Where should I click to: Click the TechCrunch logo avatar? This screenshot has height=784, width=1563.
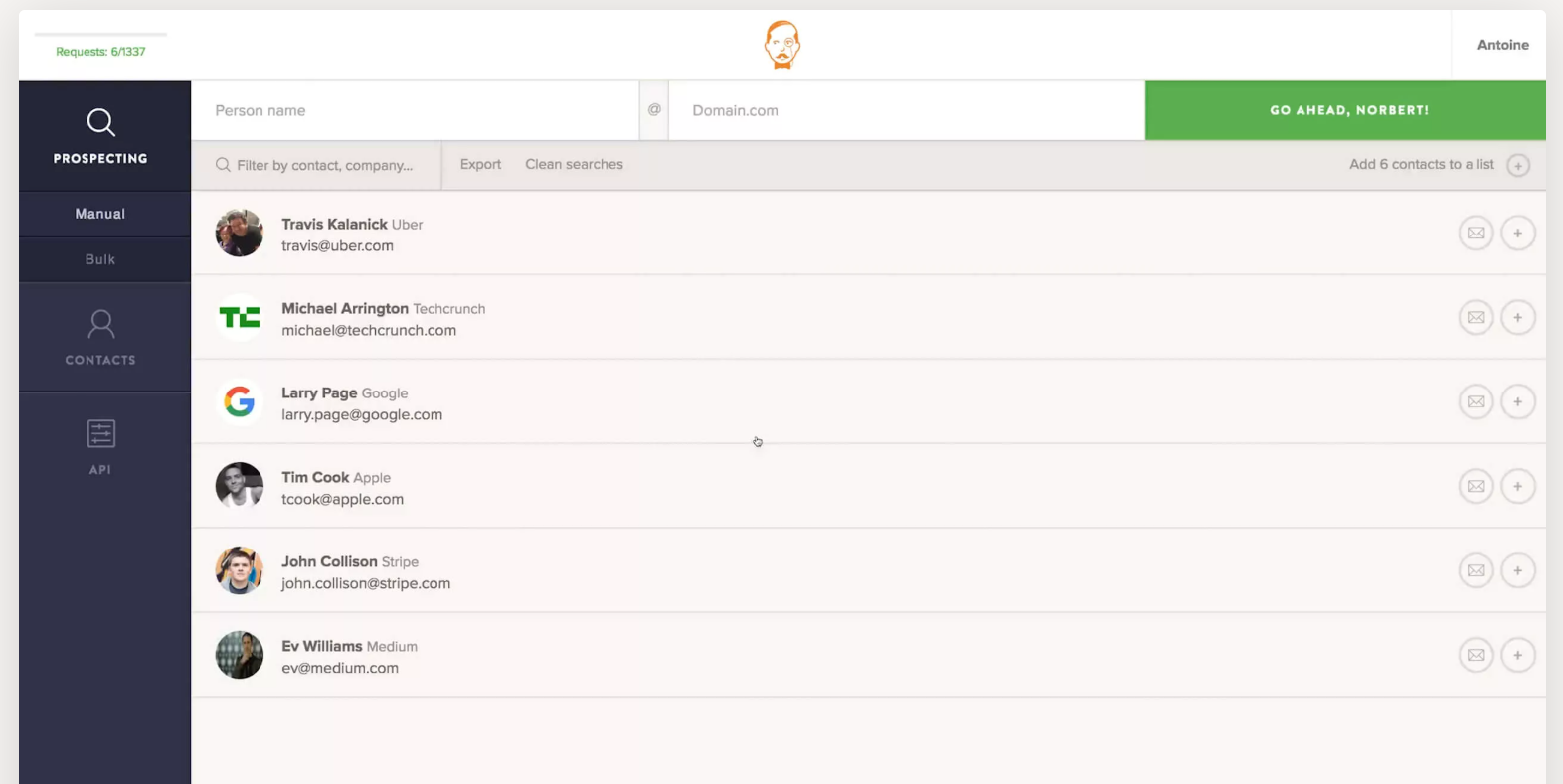coord(240,317)
